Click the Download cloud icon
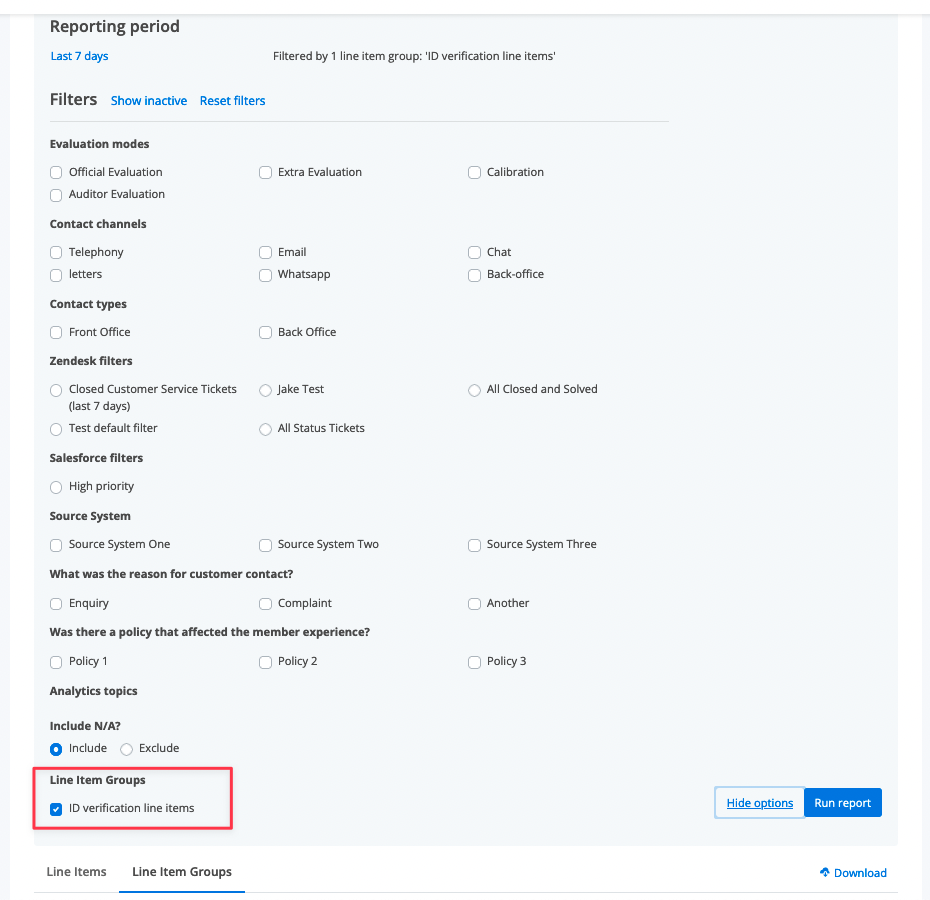This screenshot has width=930, height=900. (824, 872)
